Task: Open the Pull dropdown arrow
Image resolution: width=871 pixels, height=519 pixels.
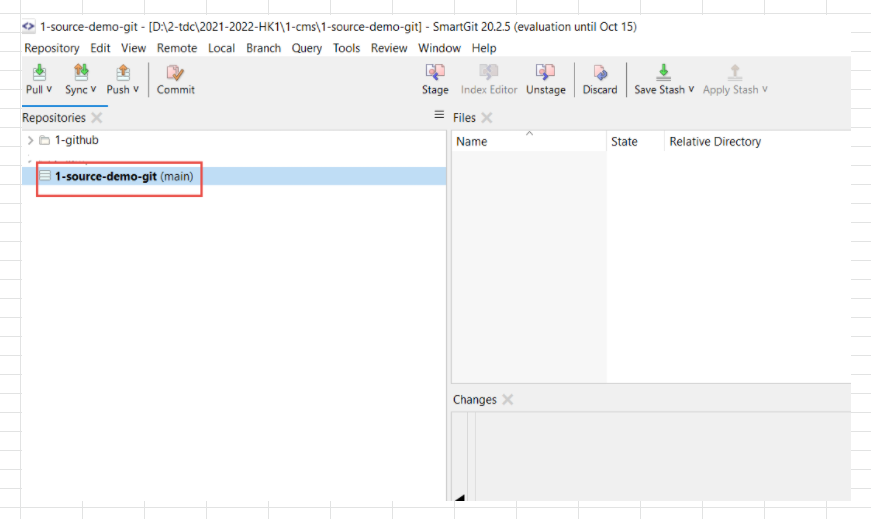Action: [49, 89]
